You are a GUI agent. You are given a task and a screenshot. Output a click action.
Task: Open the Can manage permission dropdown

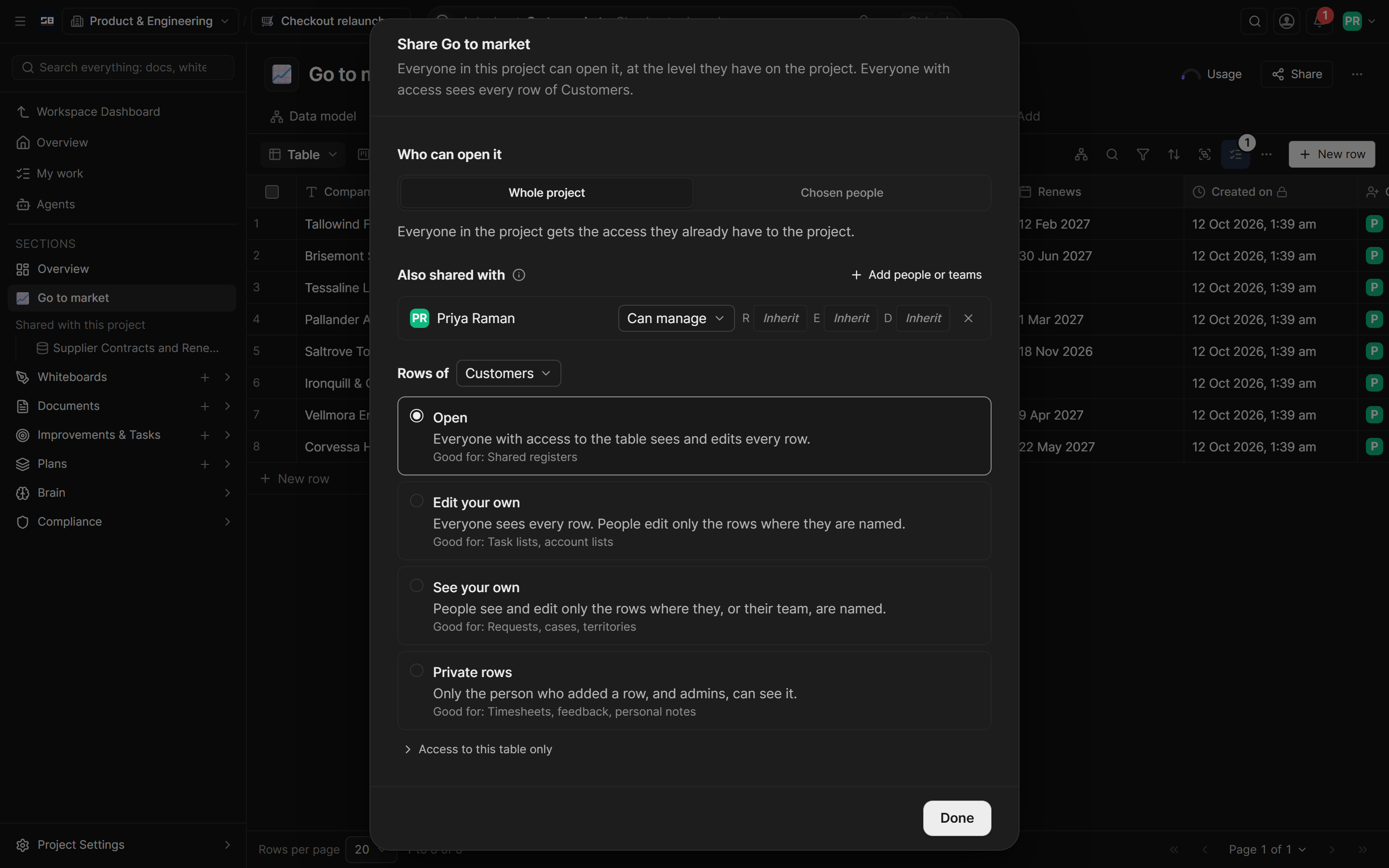(676, 318)
